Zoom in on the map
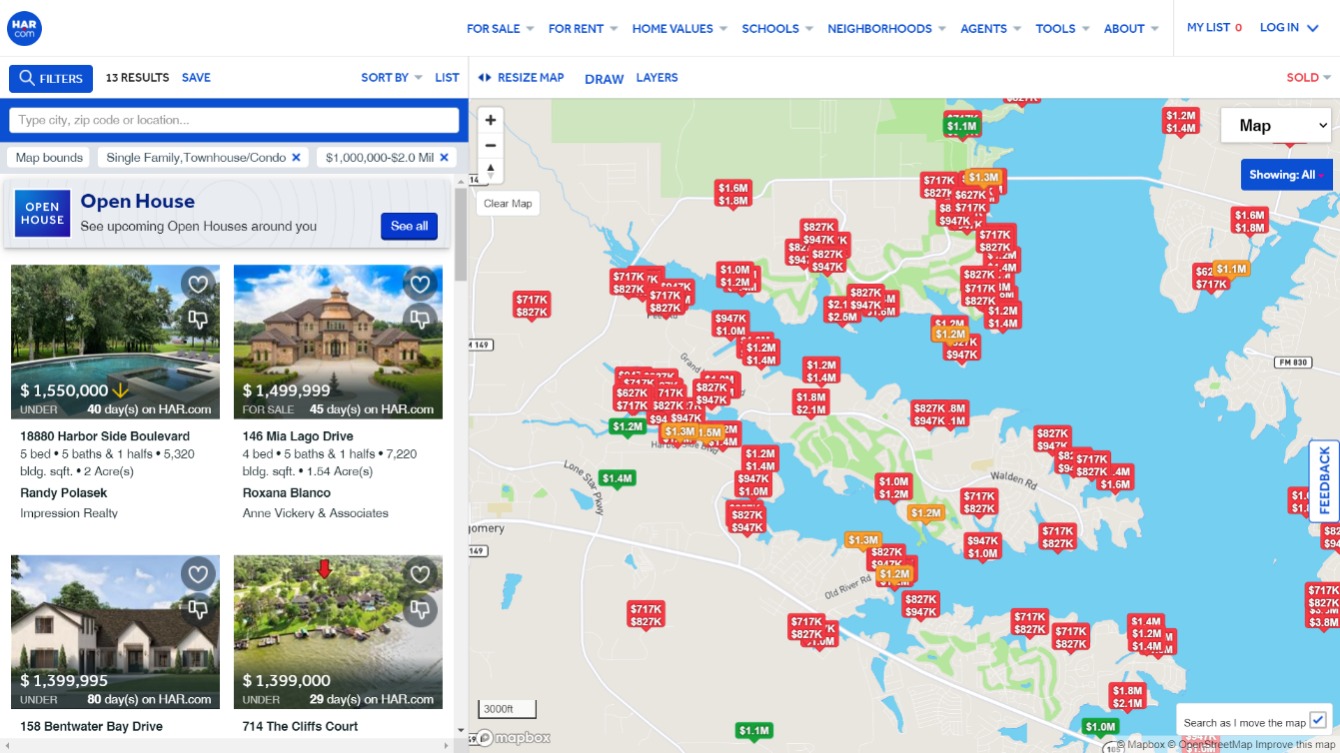 (490, 120)
